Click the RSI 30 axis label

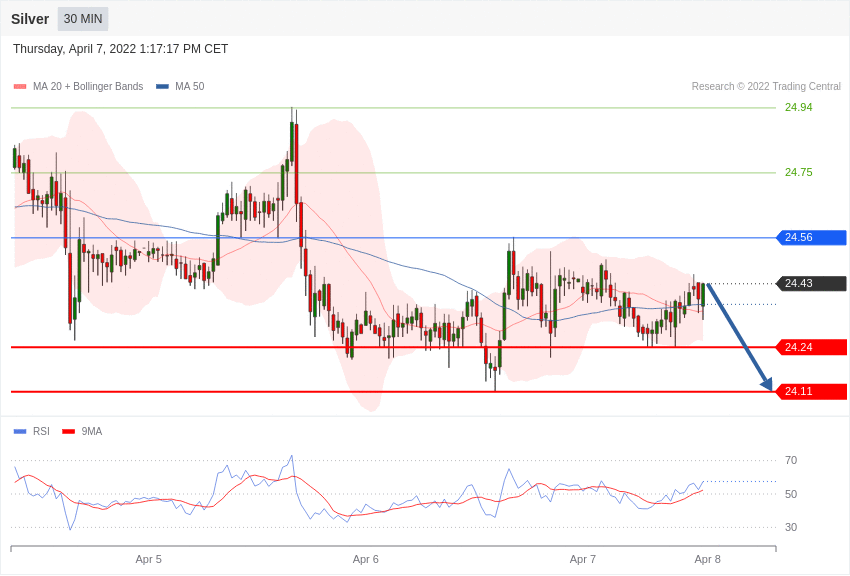(791, 527)
